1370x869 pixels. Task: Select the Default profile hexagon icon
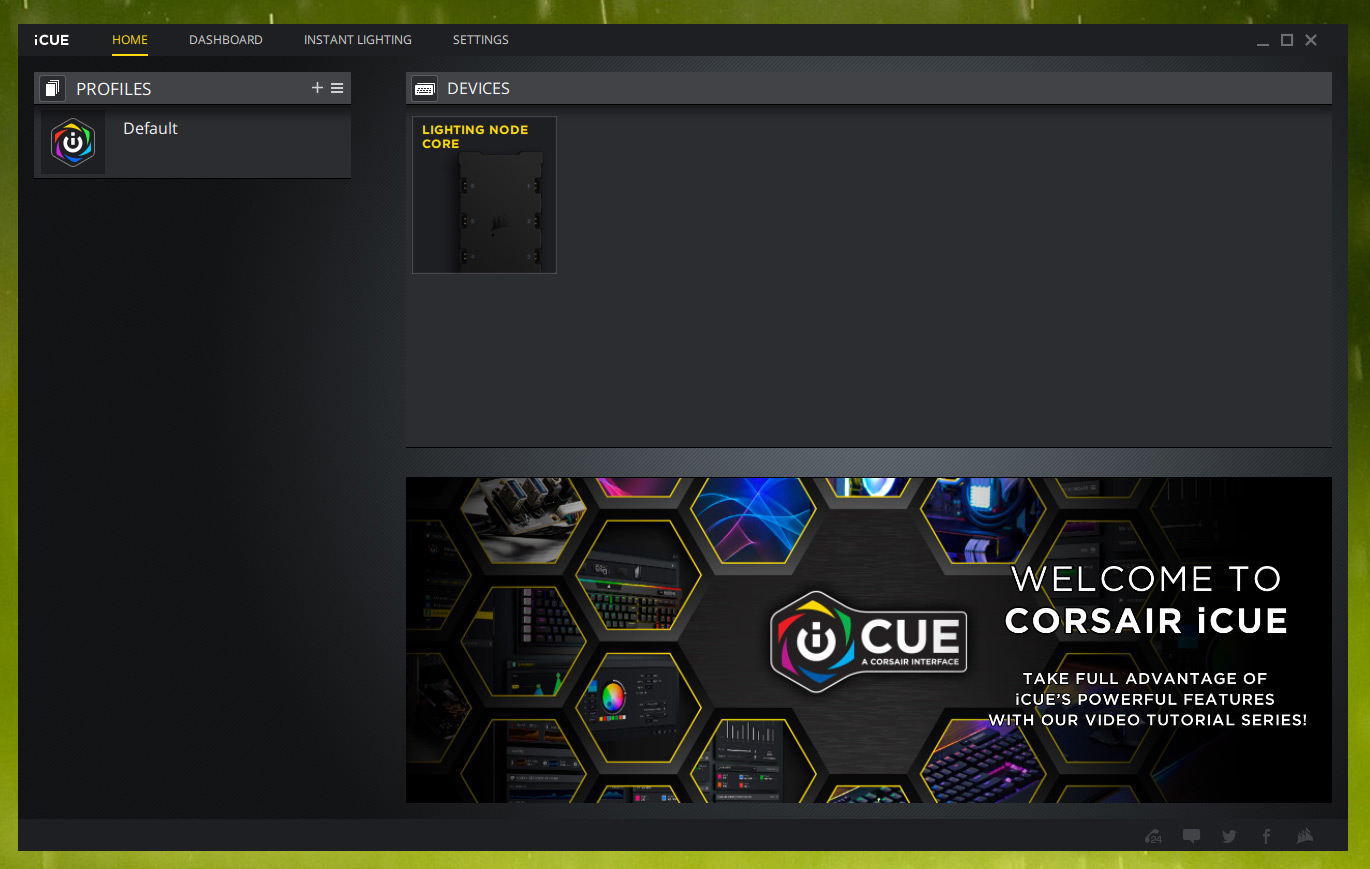pyautogui.click(x=73, y=142)
